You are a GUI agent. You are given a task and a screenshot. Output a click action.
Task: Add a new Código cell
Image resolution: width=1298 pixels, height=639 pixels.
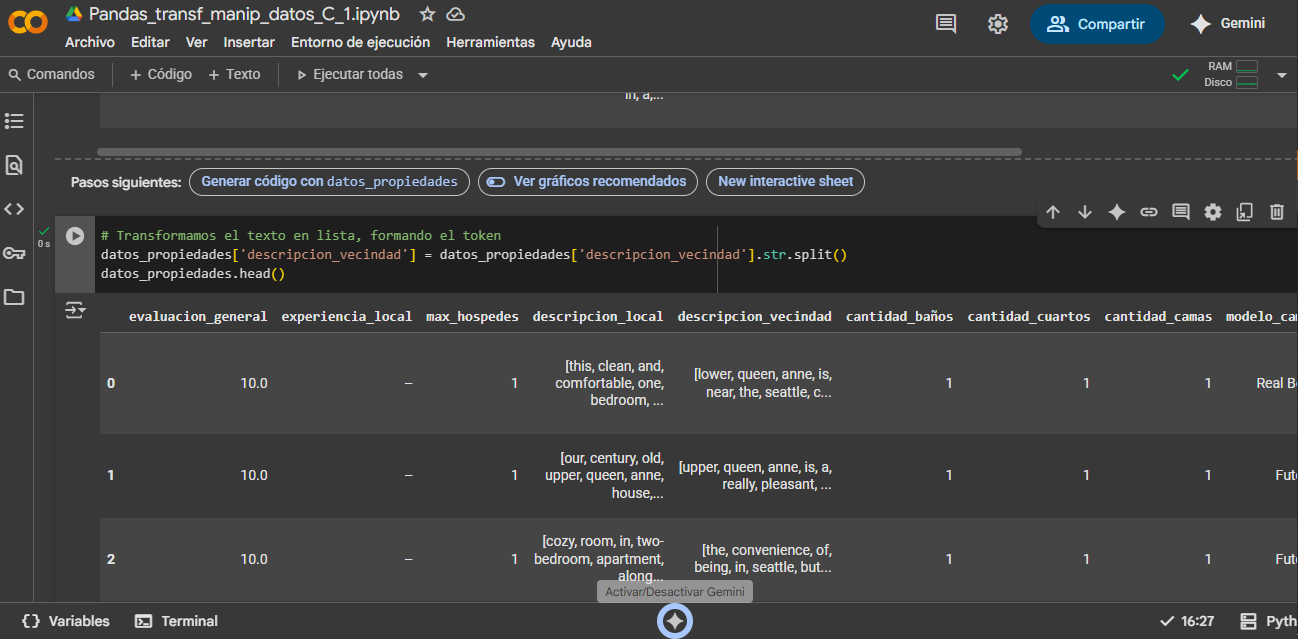click(161, 74)
